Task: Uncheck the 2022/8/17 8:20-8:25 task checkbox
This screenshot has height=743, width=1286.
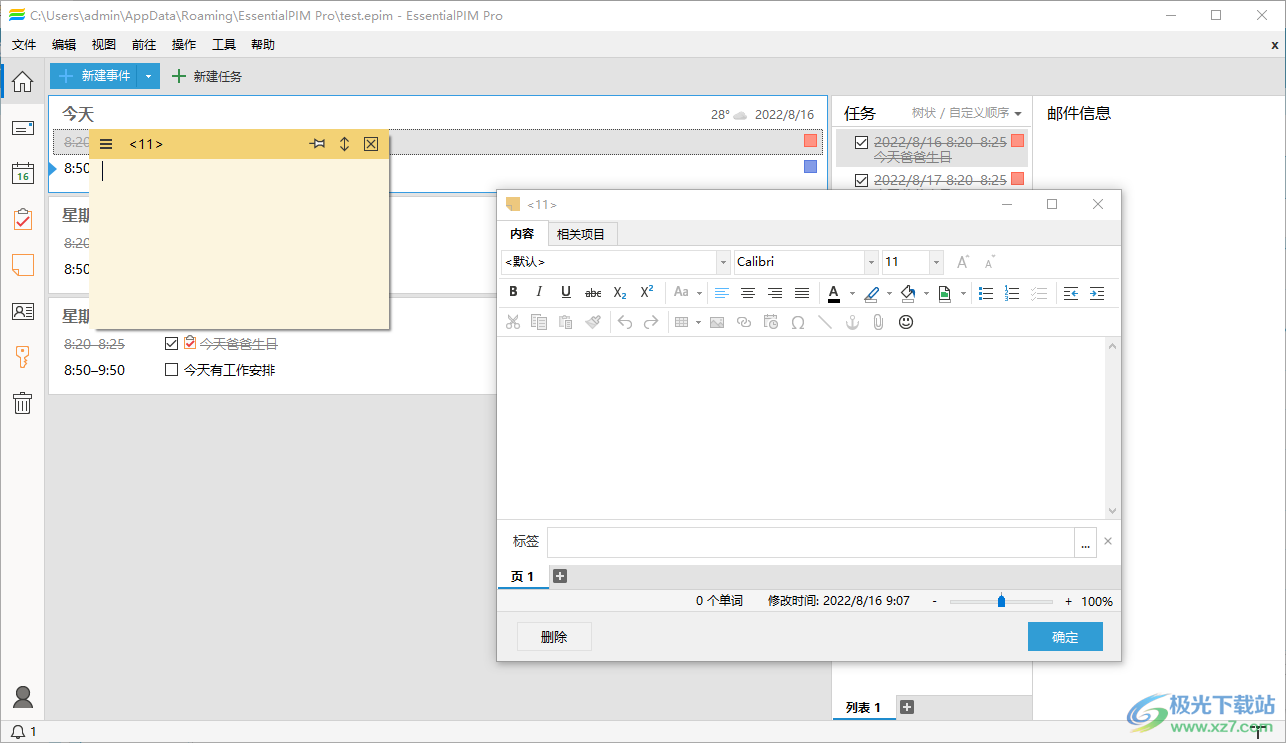Action: click(861, 180)
